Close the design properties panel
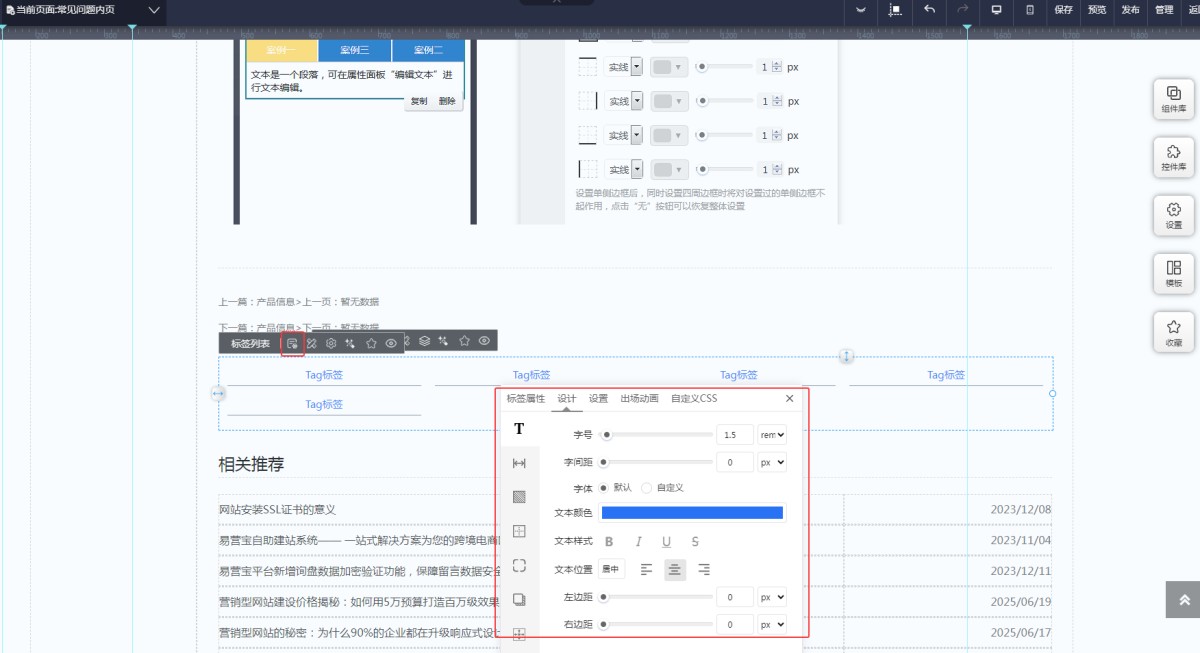 (789, 398)
